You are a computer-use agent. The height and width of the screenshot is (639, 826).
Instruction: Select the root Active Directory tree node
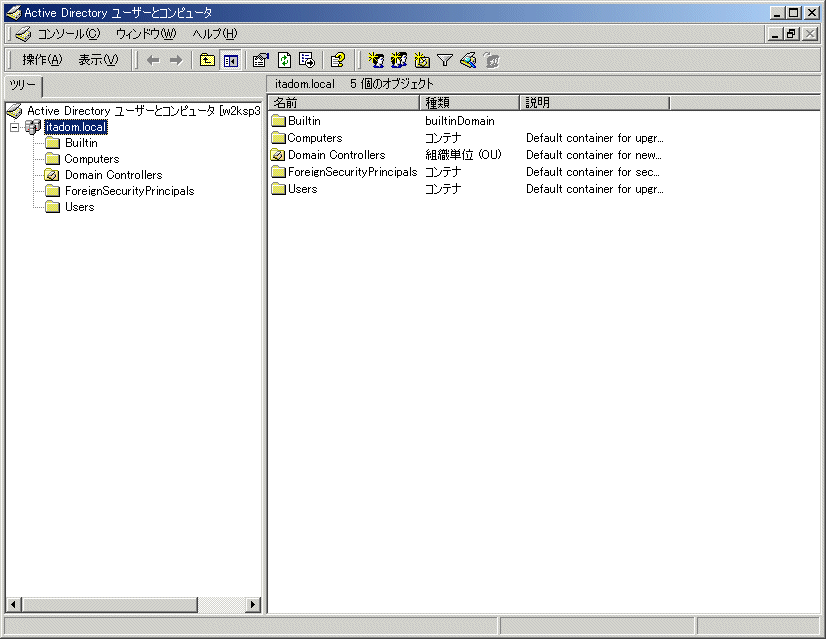[144, 111]
